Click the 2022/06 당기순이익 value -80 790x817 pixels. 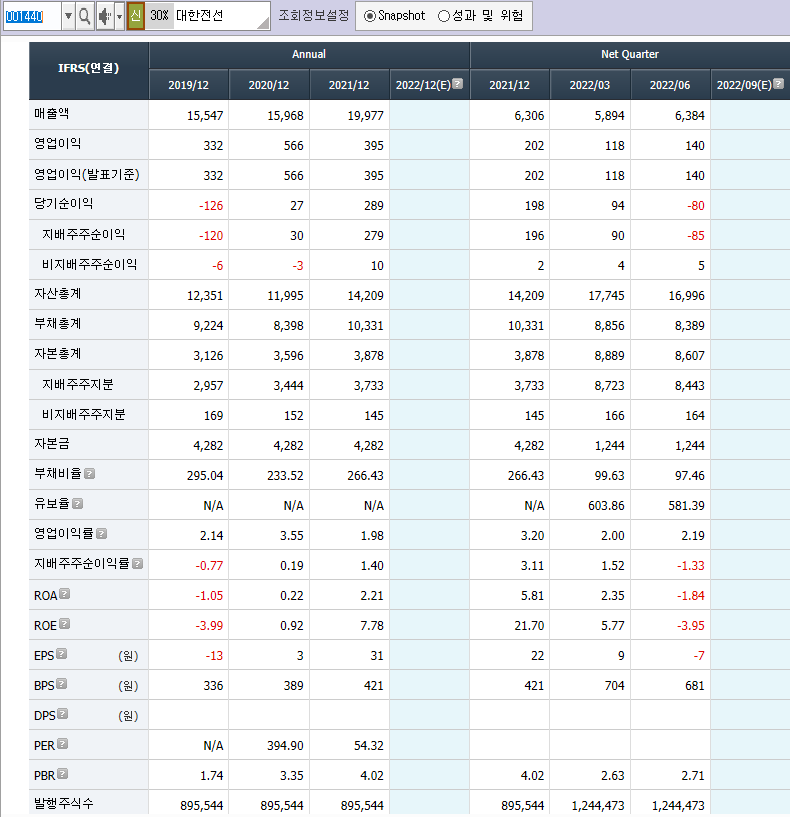tap(696, 206)
